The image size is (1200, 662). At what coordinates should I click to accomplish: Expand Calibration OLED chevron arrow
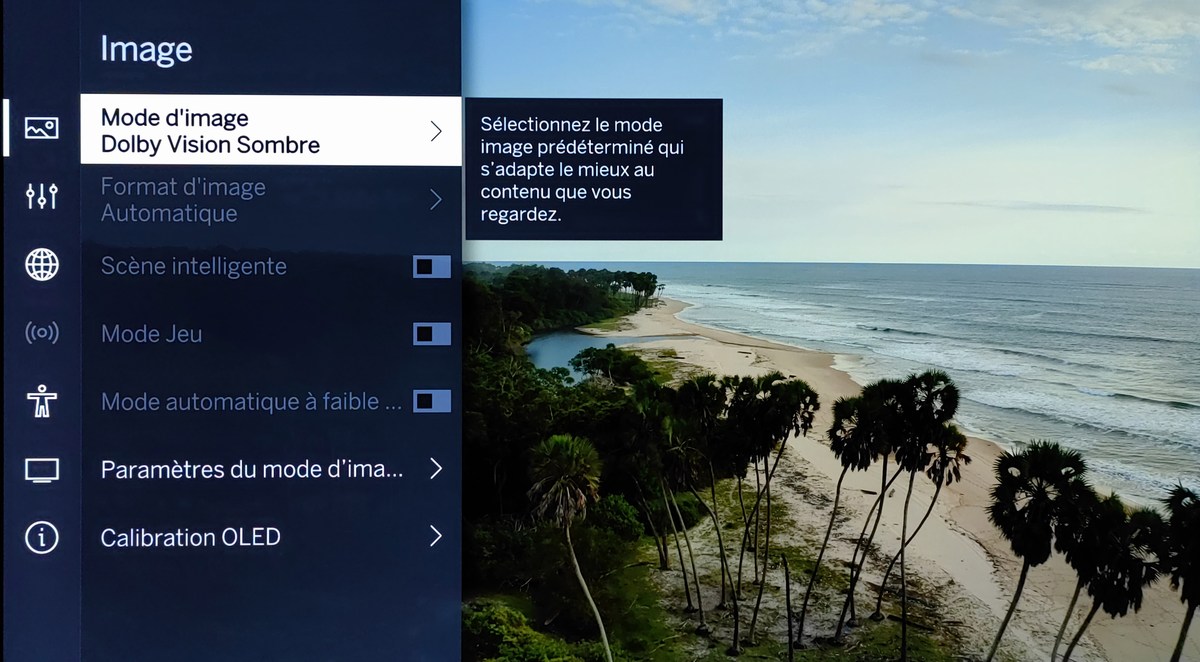[435, 537]
